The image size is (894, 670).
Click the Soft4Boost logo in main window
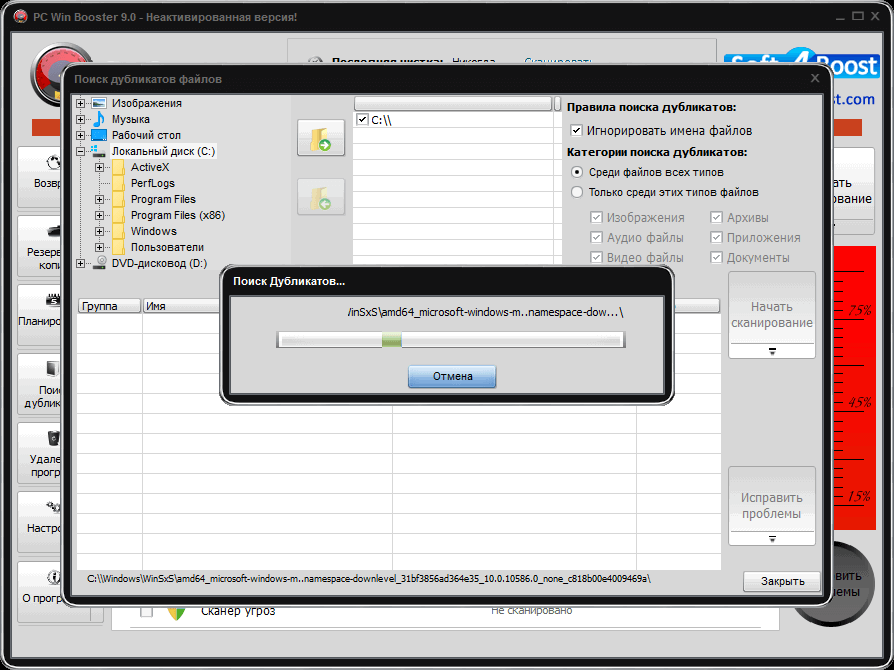pyautogui.click(x=803, y=66)
